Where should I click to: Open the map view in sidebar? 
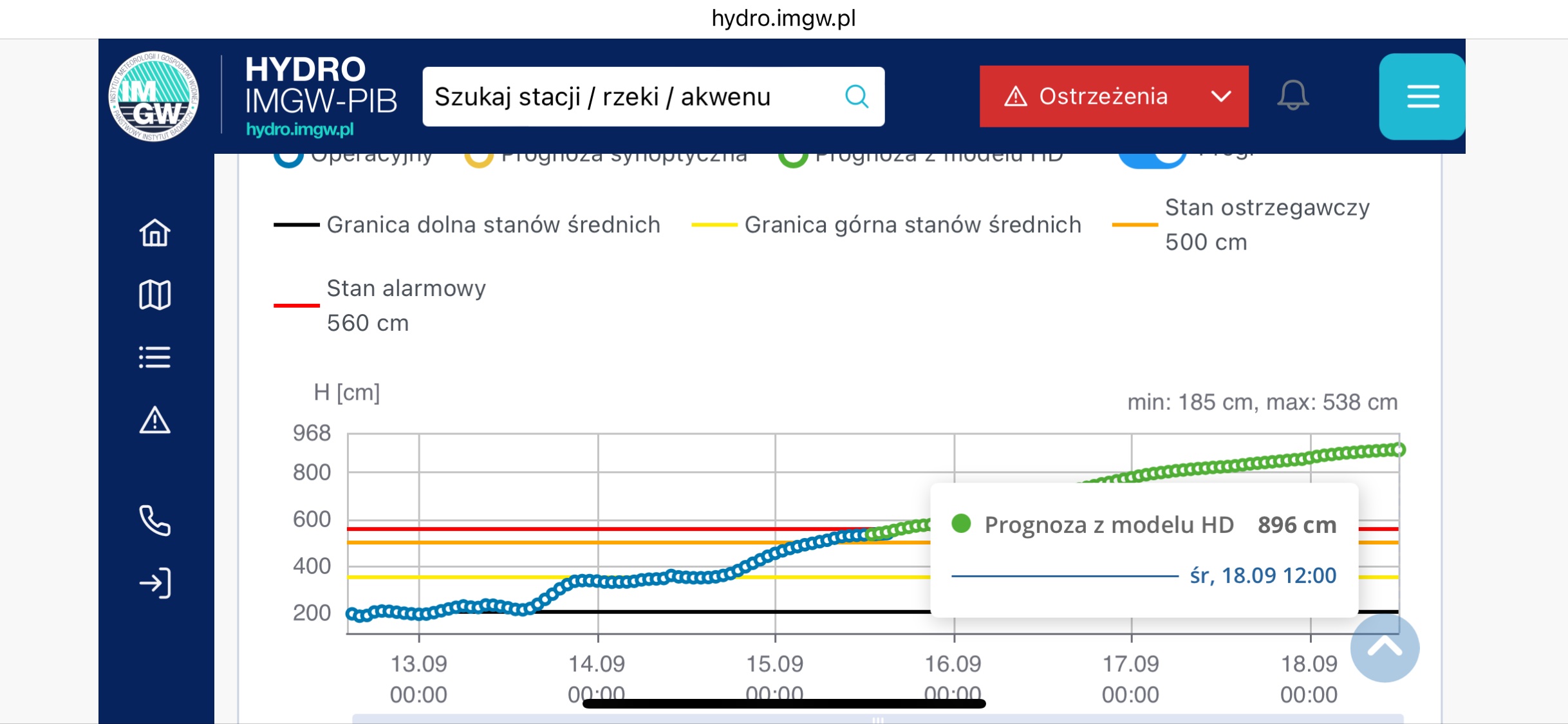(154, 295)
